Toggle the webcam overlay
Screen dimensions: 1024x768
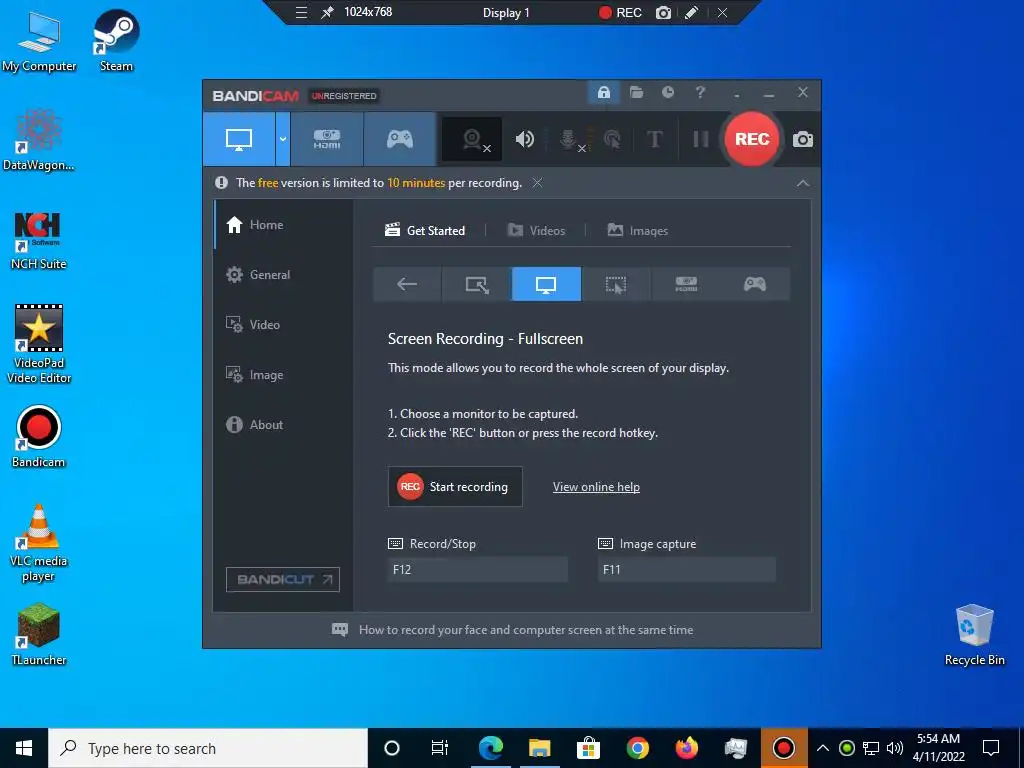point(472,139)
